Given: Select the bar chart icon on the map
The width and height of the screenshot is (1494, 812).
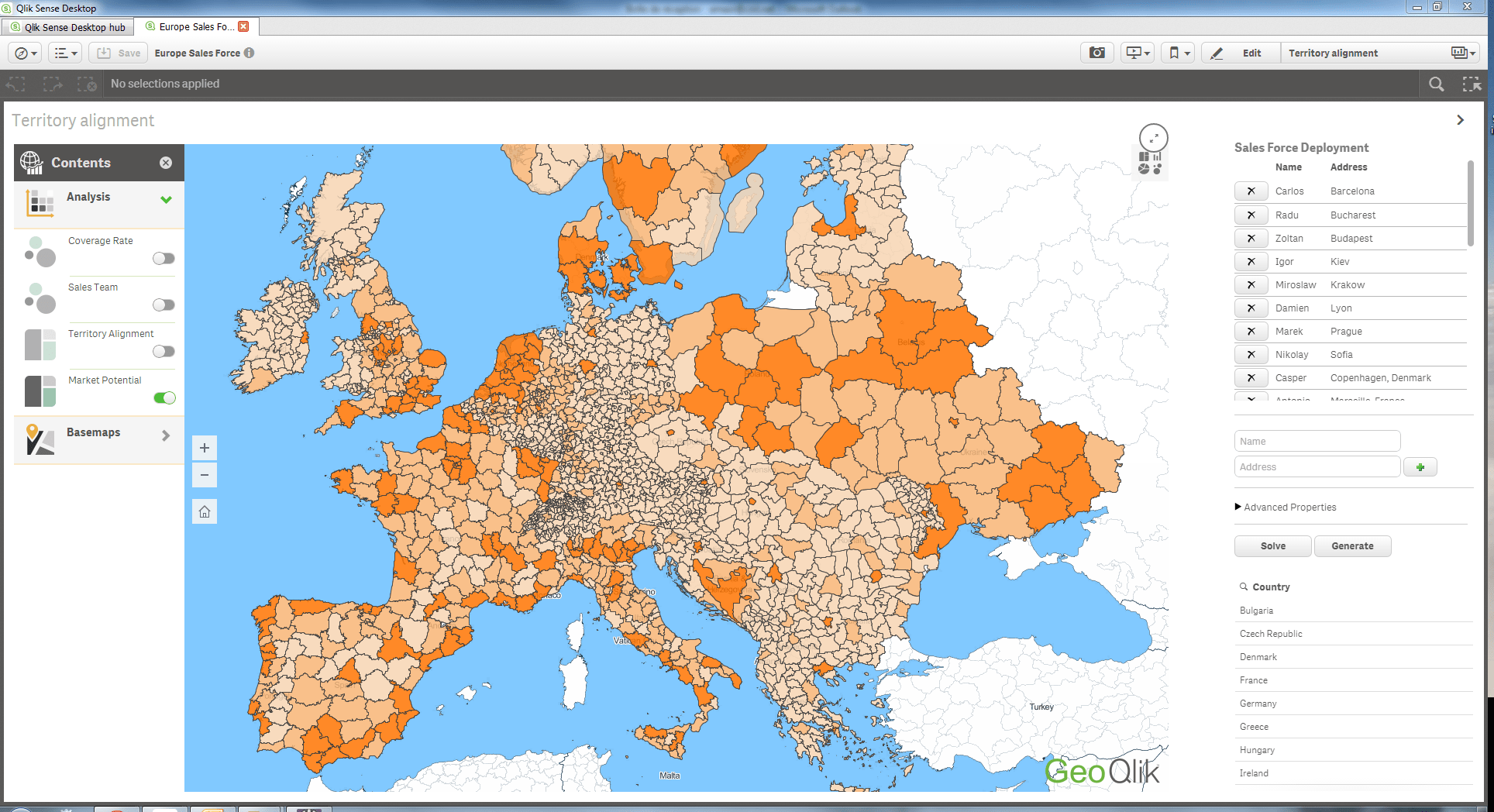Looking at the screenshot, I should coord(1157,157).
